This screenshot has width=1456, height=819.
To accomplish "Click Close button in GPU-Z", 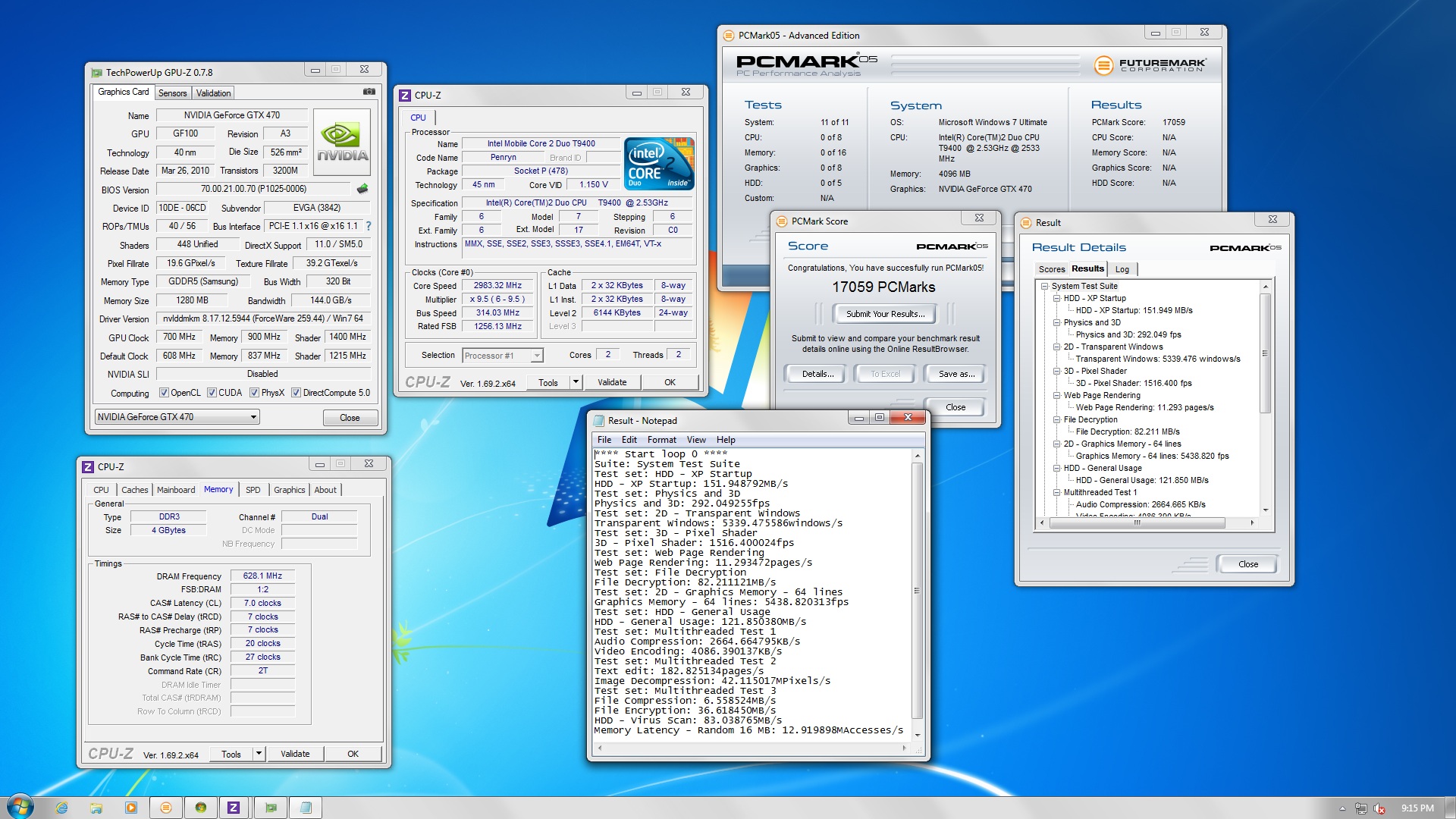I will [x=350, y=418].
